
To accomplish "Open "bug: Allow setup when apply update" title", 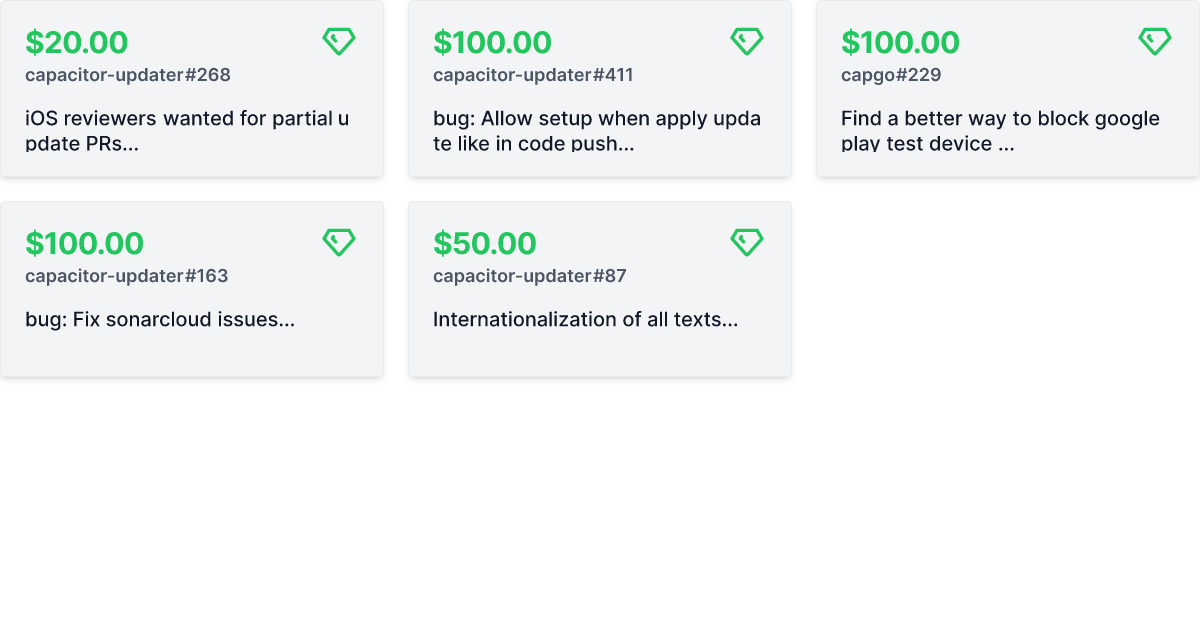I will pos(597,131).
